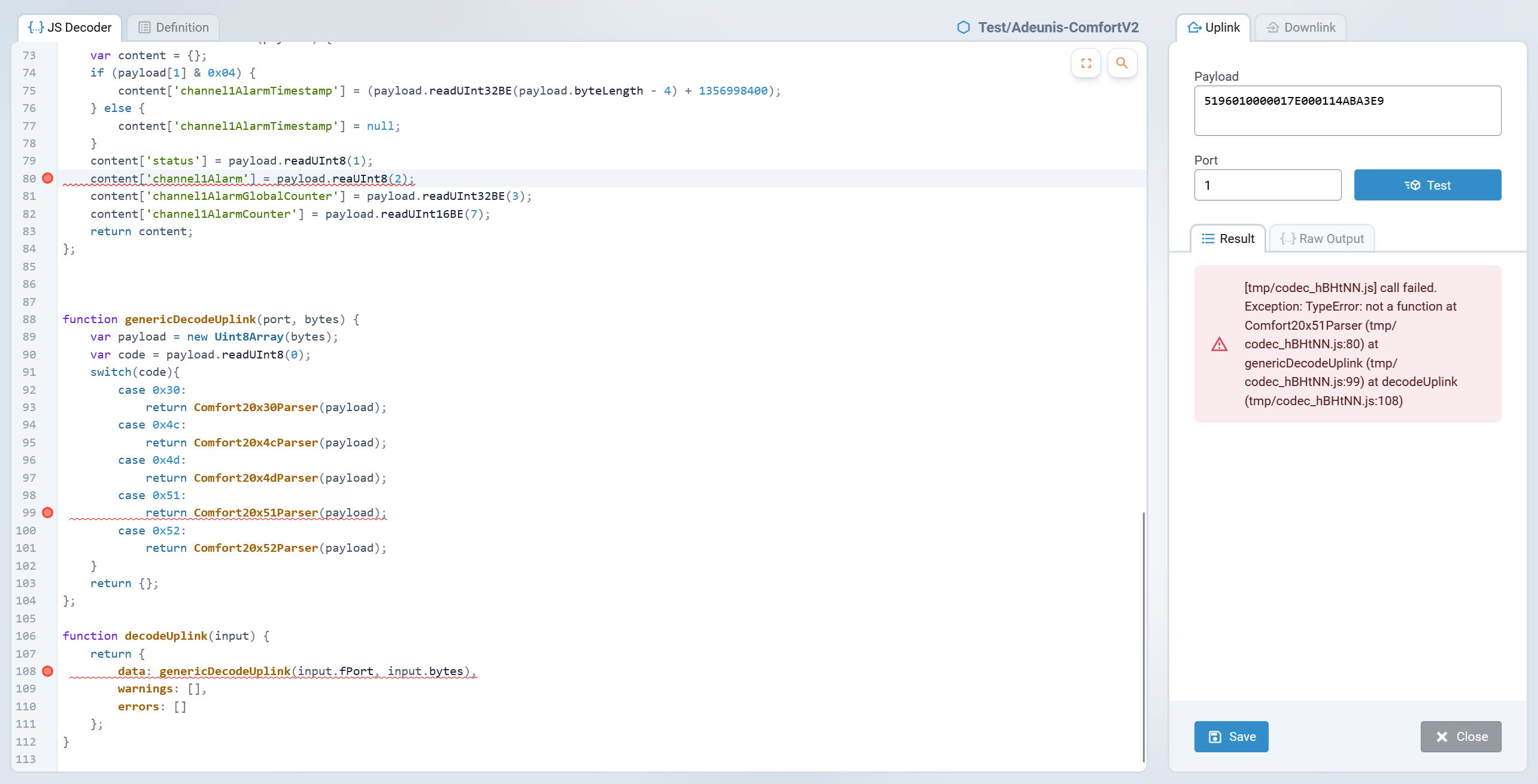The width and height of the screenshot is (1538, 784).
Task: Select the Raw Output tab
Action: [1322, 239]
